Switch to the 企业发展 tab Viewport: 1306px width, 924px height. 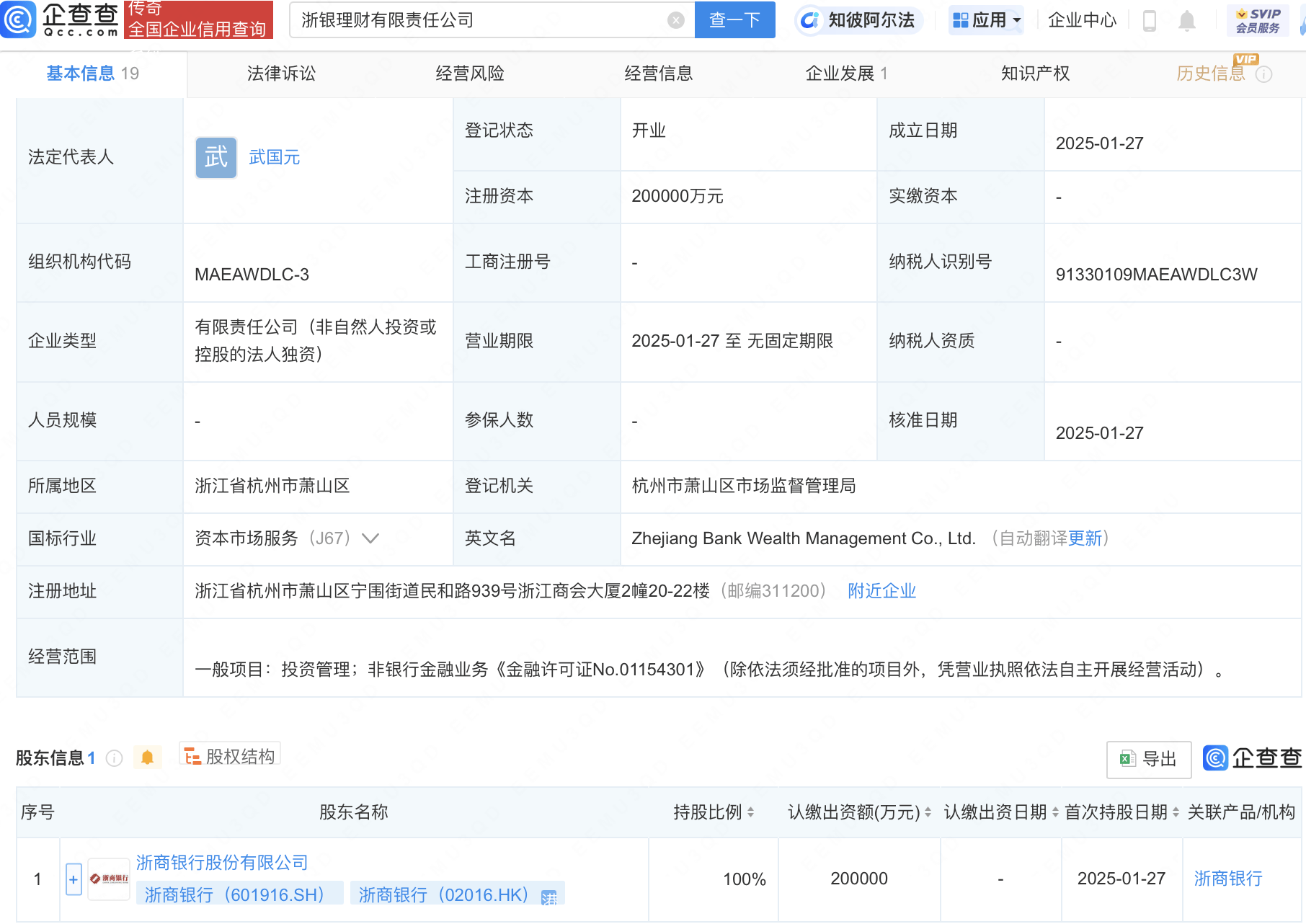pos(846,74)
